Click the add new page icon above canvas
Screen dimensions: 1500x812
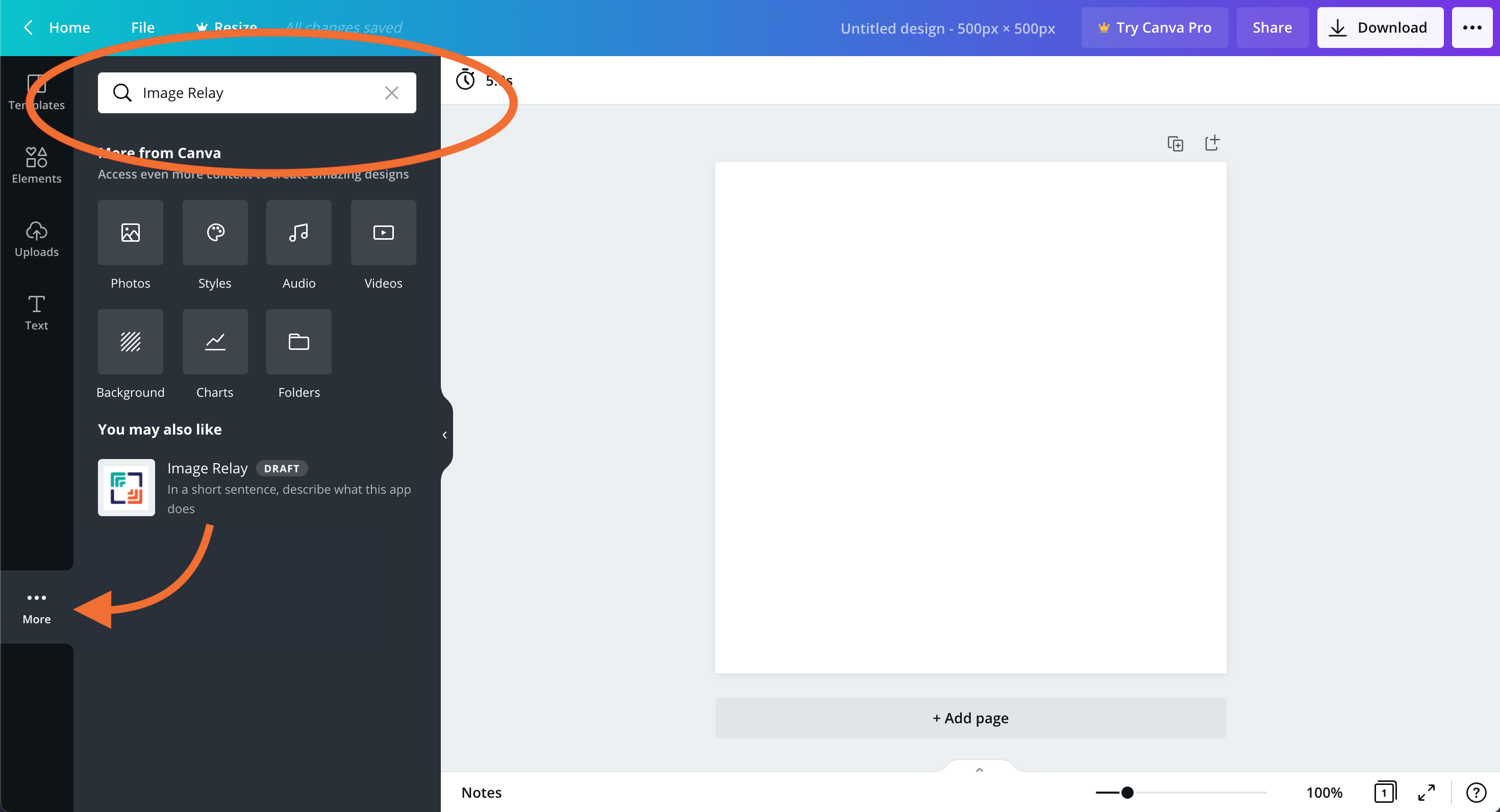[x=1212, y=143]
